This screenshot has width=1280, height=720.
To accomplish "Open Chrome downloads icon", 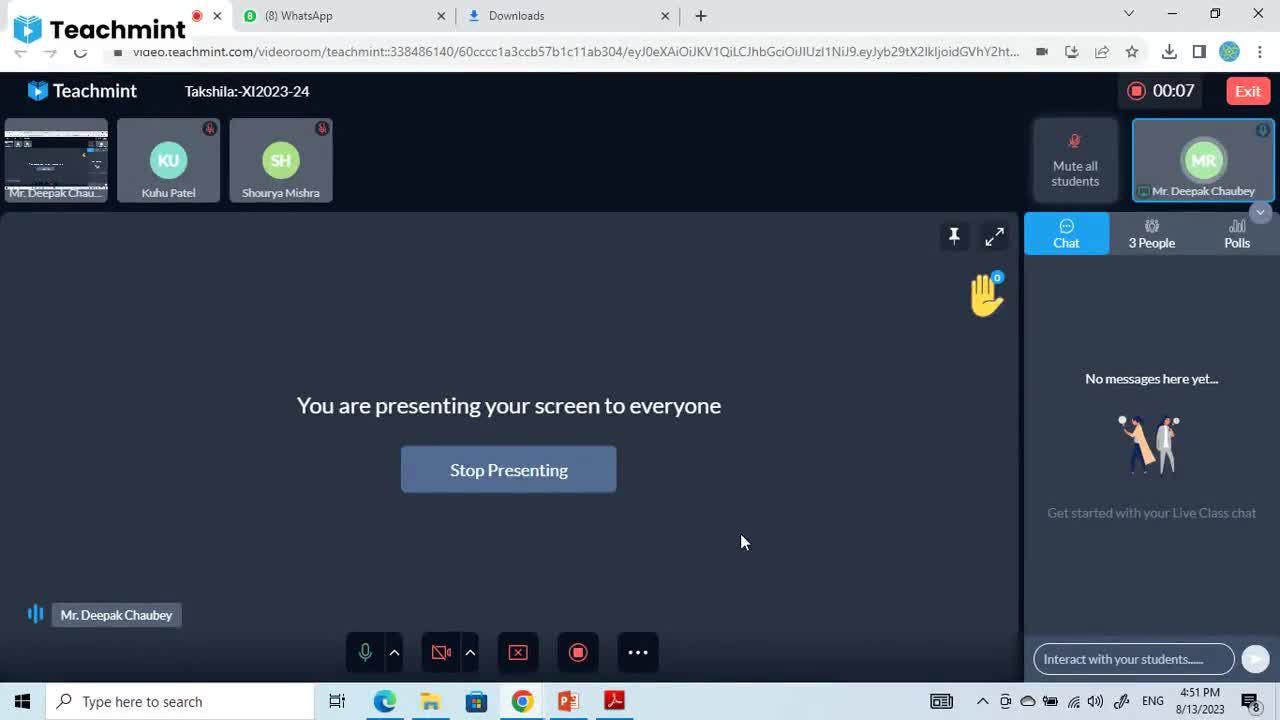I will (x=1169, y=52).
